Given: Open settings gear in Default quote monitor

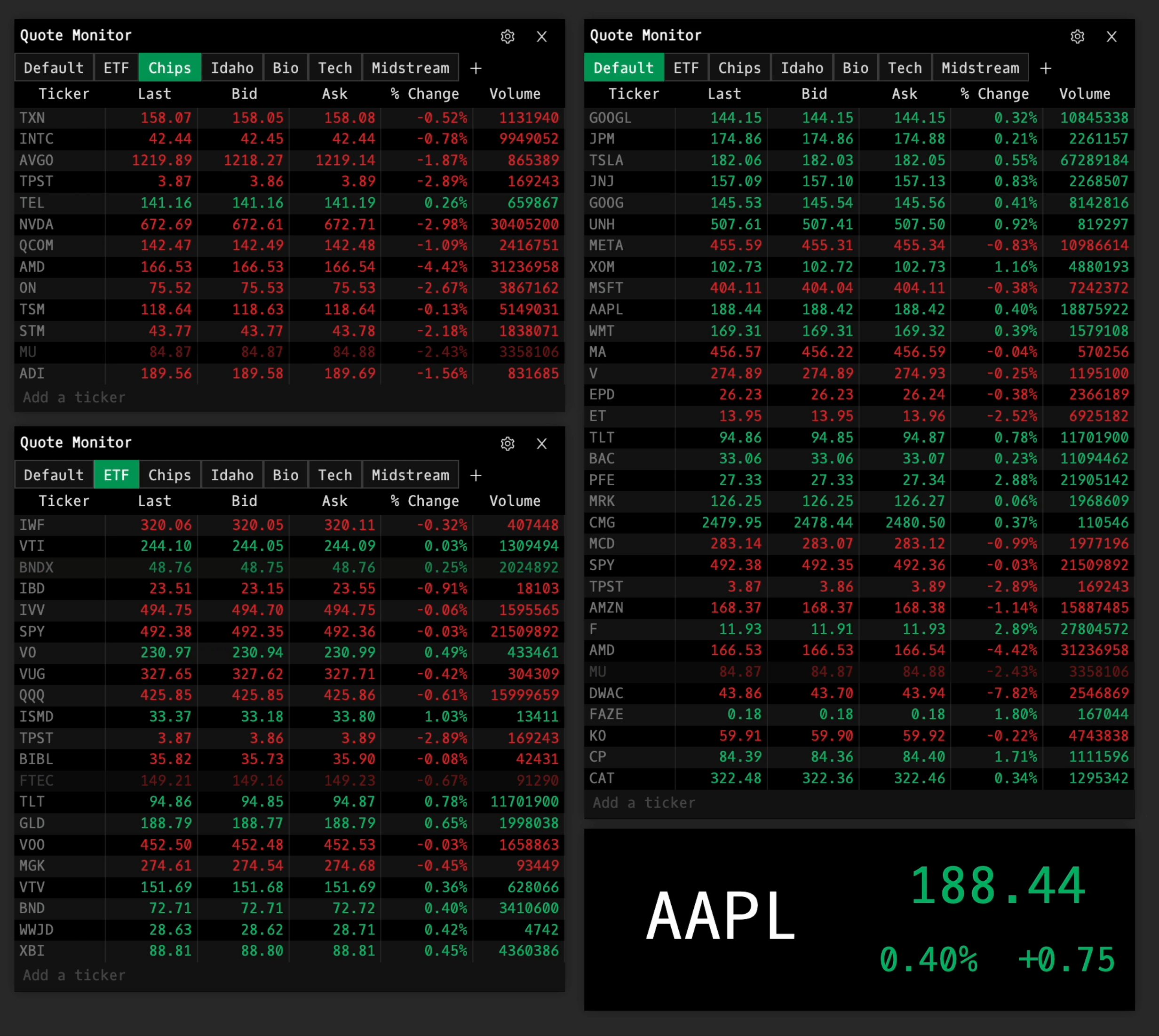Looking at the screenshot, I should [1077, 37].
